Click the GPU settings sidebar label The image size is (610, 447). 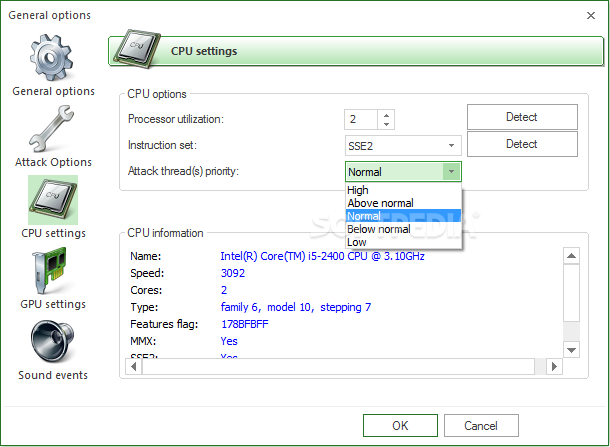[x=53, y=304]
